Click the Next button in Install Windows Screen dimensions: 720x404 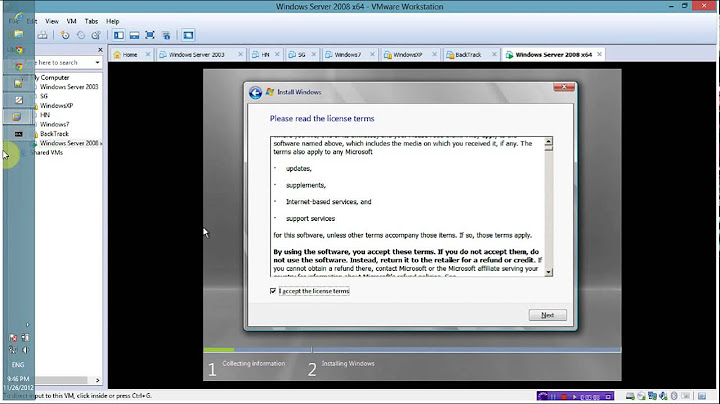(x=547, y=315)
